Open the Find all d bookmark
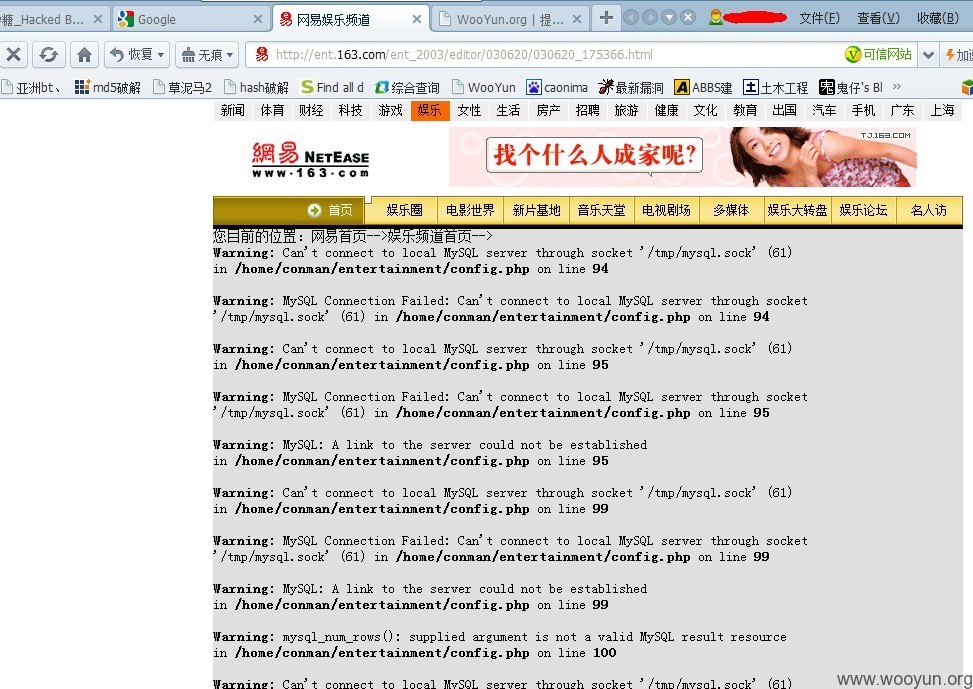 tap(333, 88)
